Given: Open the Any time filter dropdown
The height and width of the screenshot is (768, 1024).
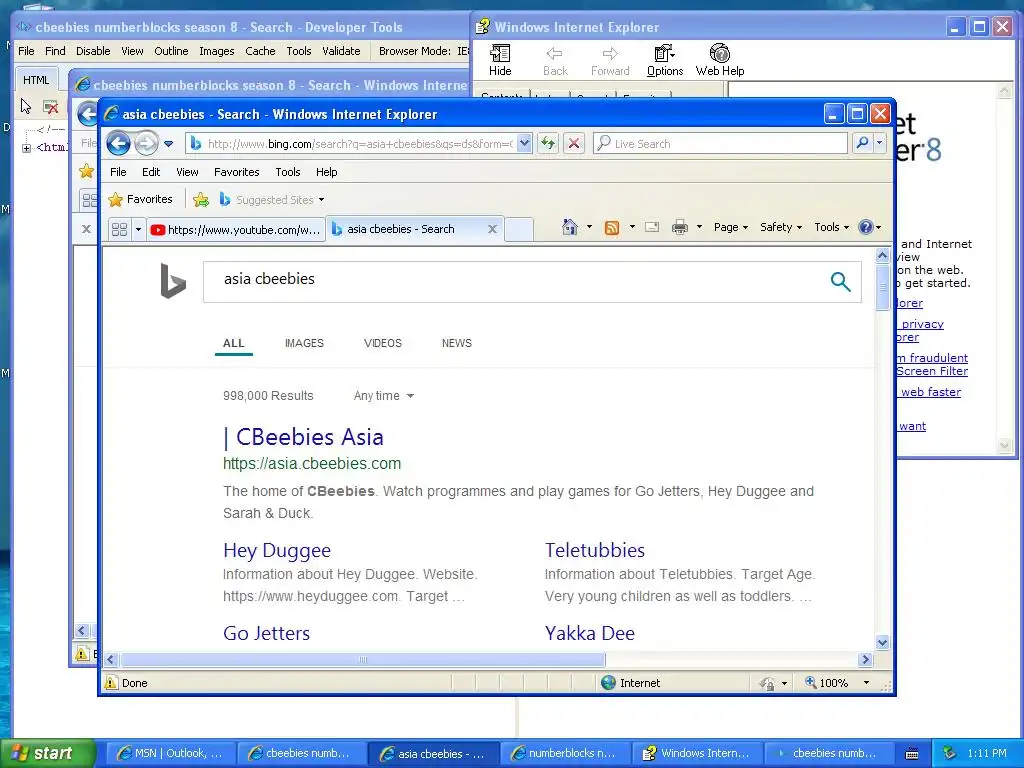Looking at the screenshot, I should coord(384,396).
